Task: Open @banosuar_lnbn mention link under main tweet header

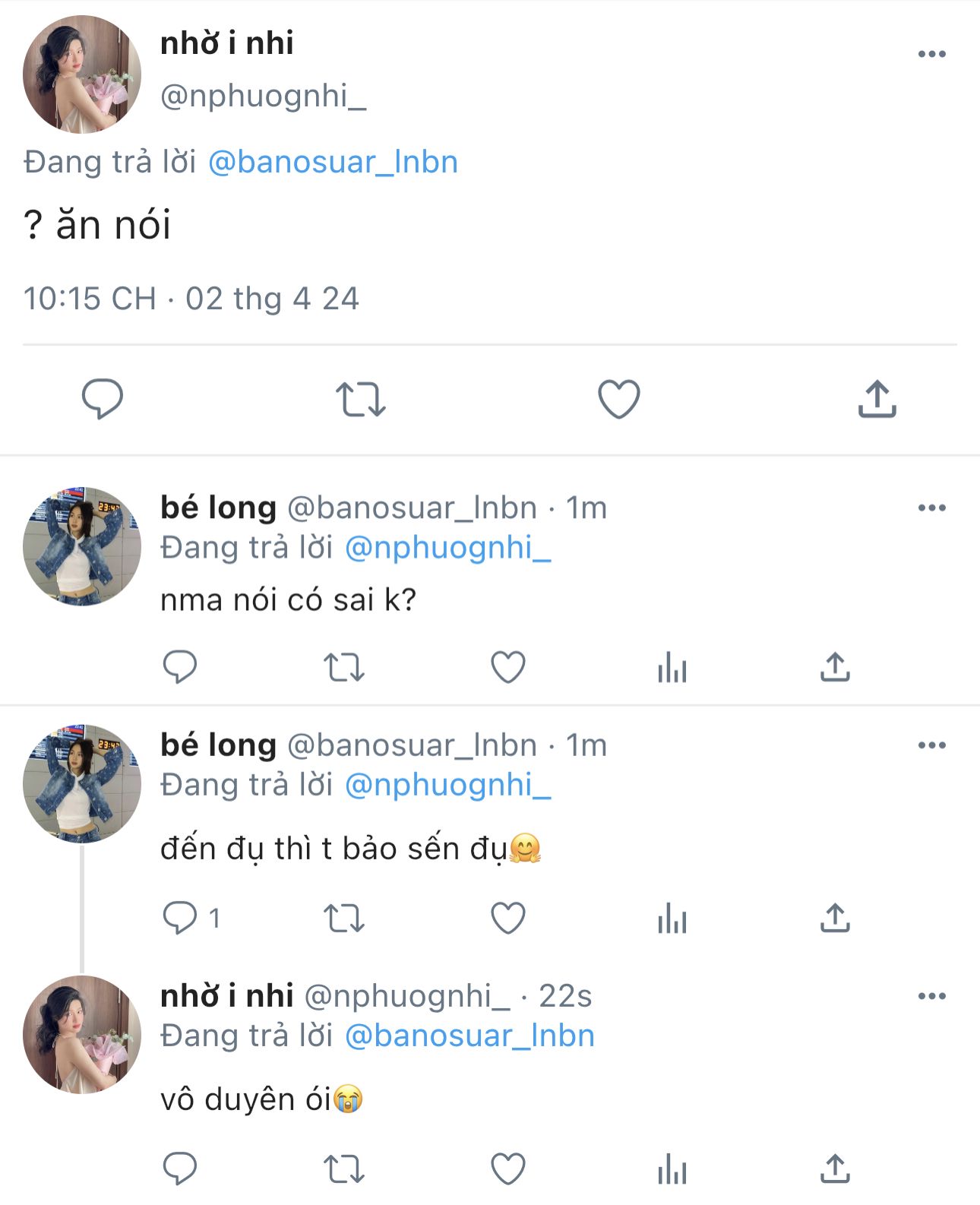Action: coord(333,163)
